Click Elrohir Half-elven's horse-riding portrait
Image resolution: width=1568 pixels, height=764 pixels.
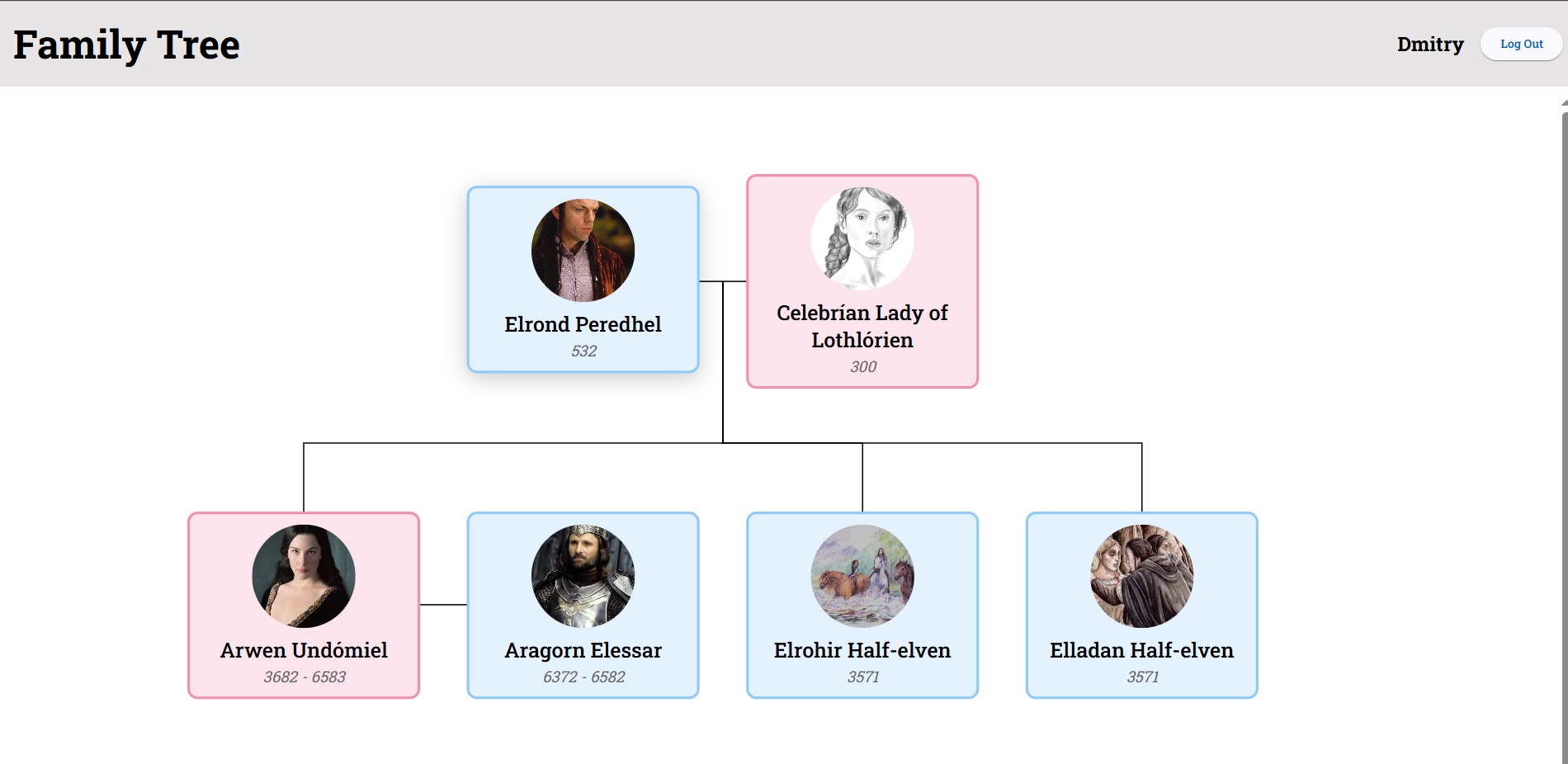coord(862,576)
